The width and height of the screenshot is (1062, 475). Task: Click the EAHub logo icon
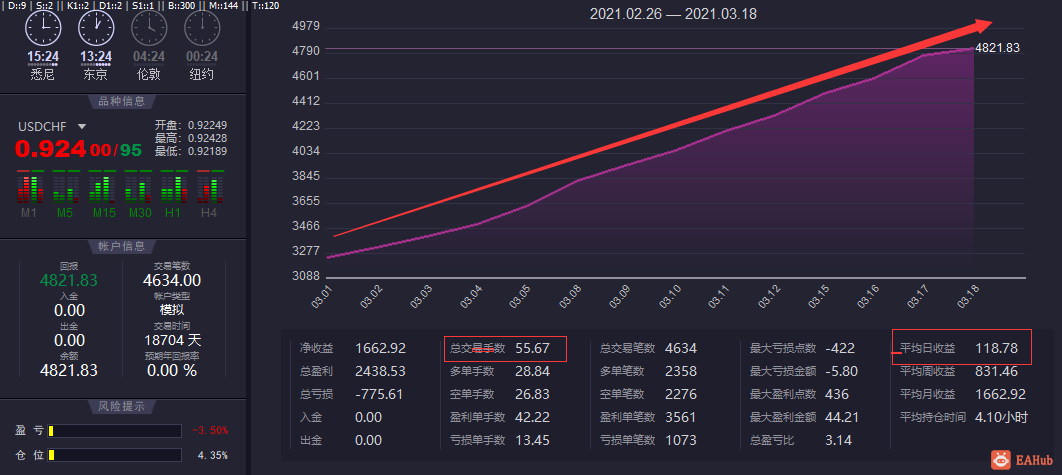coord(1000,460)
